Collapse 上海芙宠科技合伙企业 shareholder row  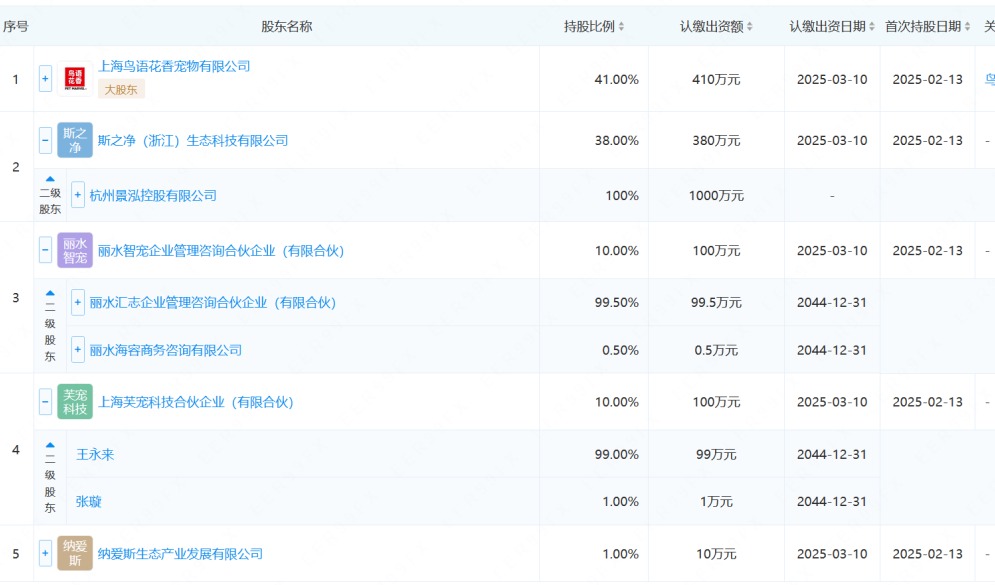[x=45, y=402]
